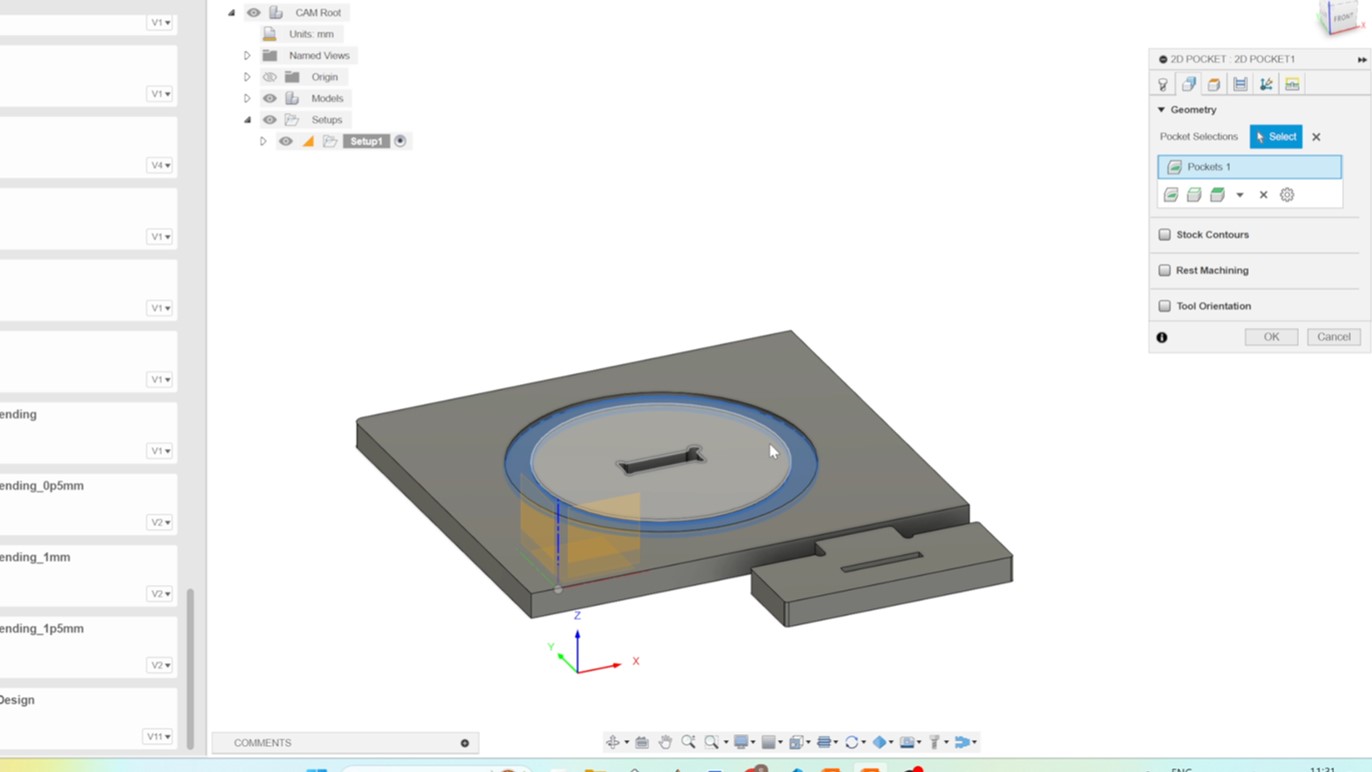Open selection settings gear icon
This screenshot has width=1372, height=772.
[1287, 195]
